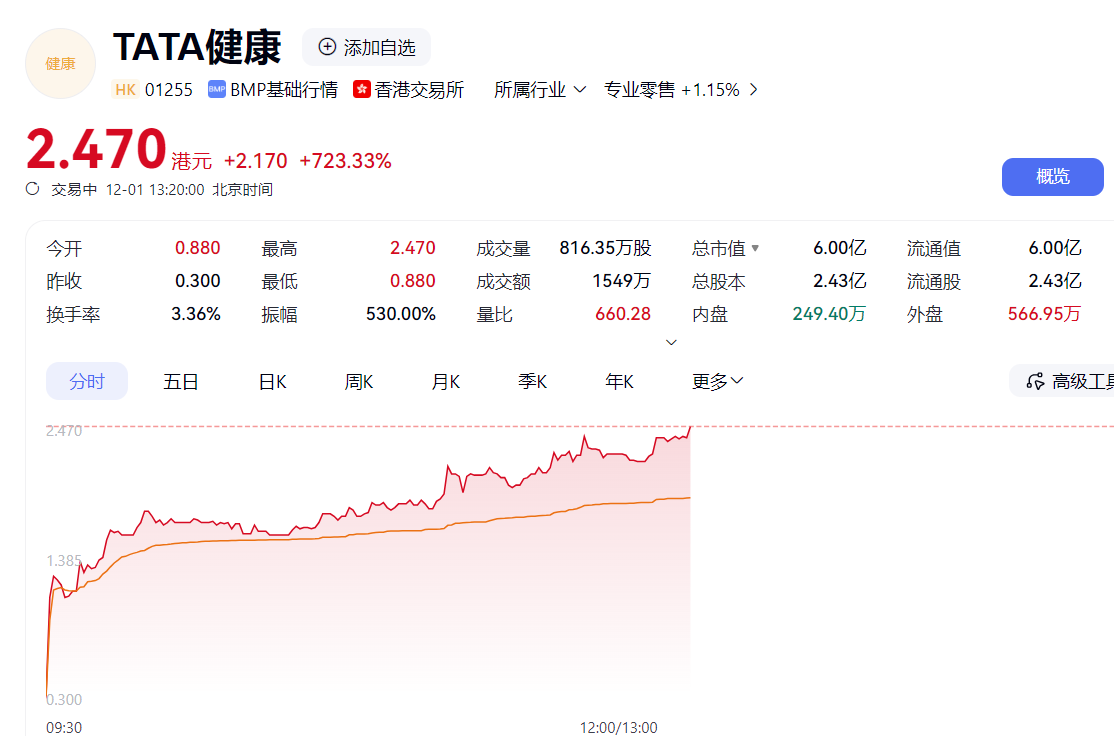Click the BMP基础行情 badge icon
The height and width of the screenshot is (736, 1114).
pos(217,90)
